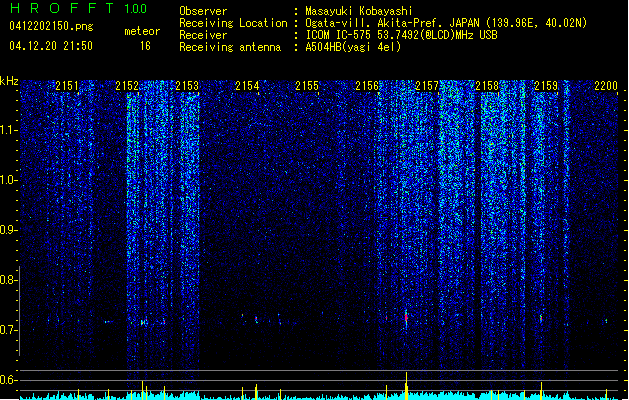This screenshot has height=400, width=629.
Task: Click the strong red meteor echo after 2156
Action: [406, 319]
